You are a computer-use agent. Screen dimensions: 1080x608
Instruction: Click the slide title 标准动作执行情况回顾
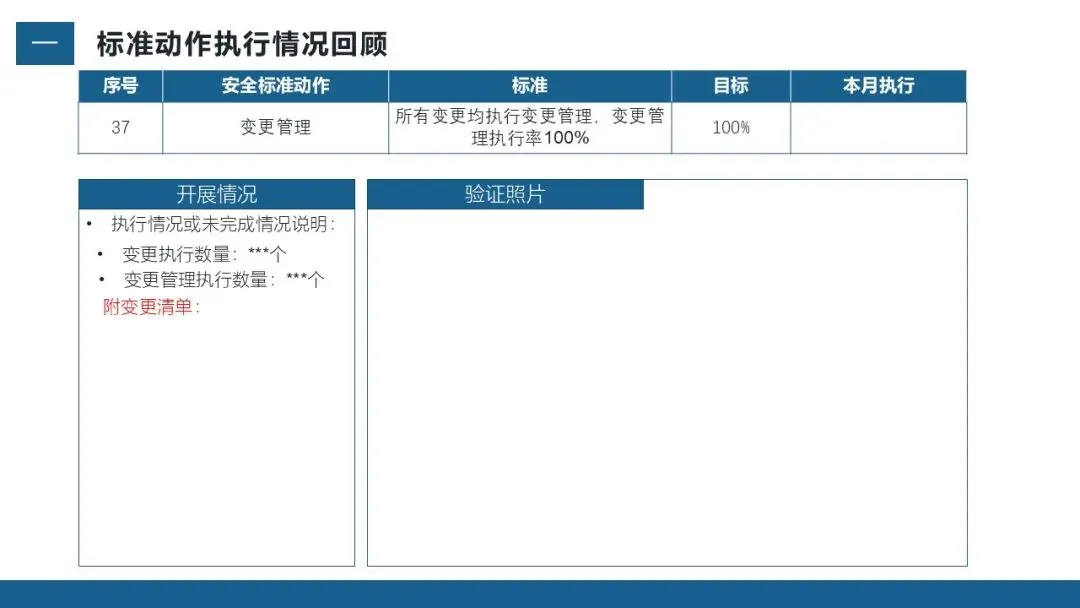[241, 44]
